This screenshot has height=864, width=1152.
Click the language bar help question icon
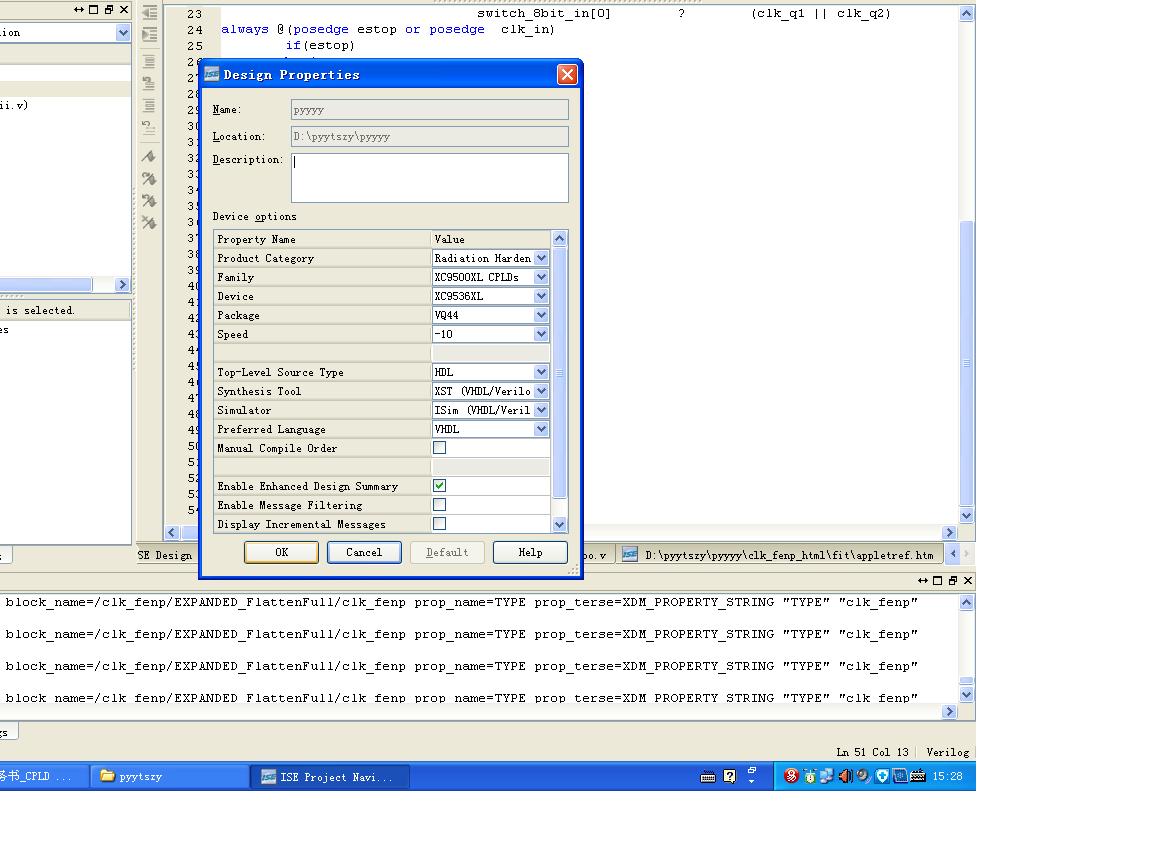[730, 777]
